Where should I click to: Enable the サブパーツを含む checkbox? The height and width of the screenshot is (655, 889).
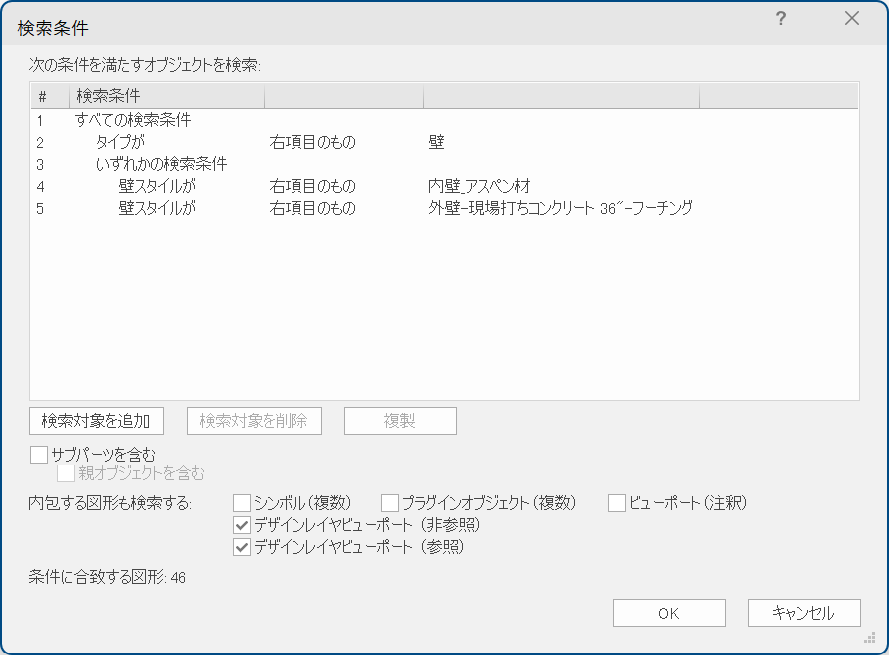(x=39, y=455)
